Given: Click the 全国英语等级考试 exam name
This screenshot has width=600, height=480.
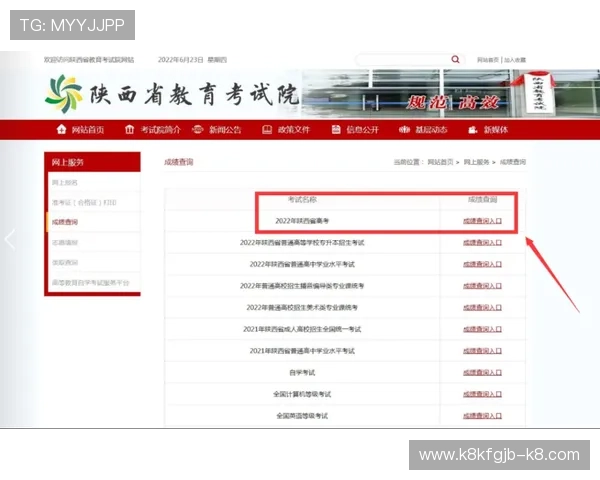Looking at the screenshot, I should pos(302,416).
